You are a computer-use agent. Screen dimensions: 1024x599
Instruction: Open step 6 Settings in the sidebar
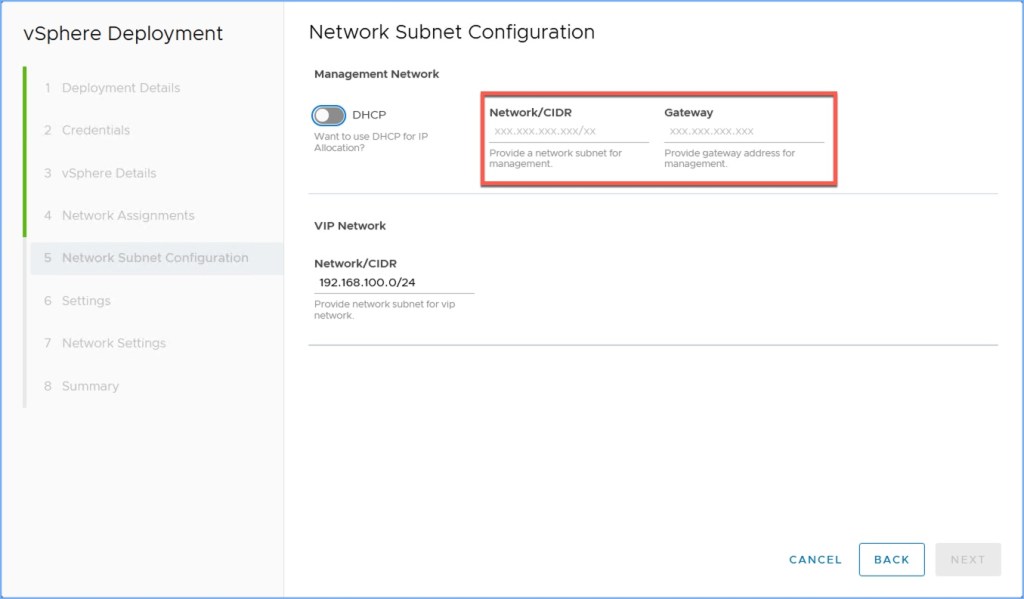click(x=86, y=301)
